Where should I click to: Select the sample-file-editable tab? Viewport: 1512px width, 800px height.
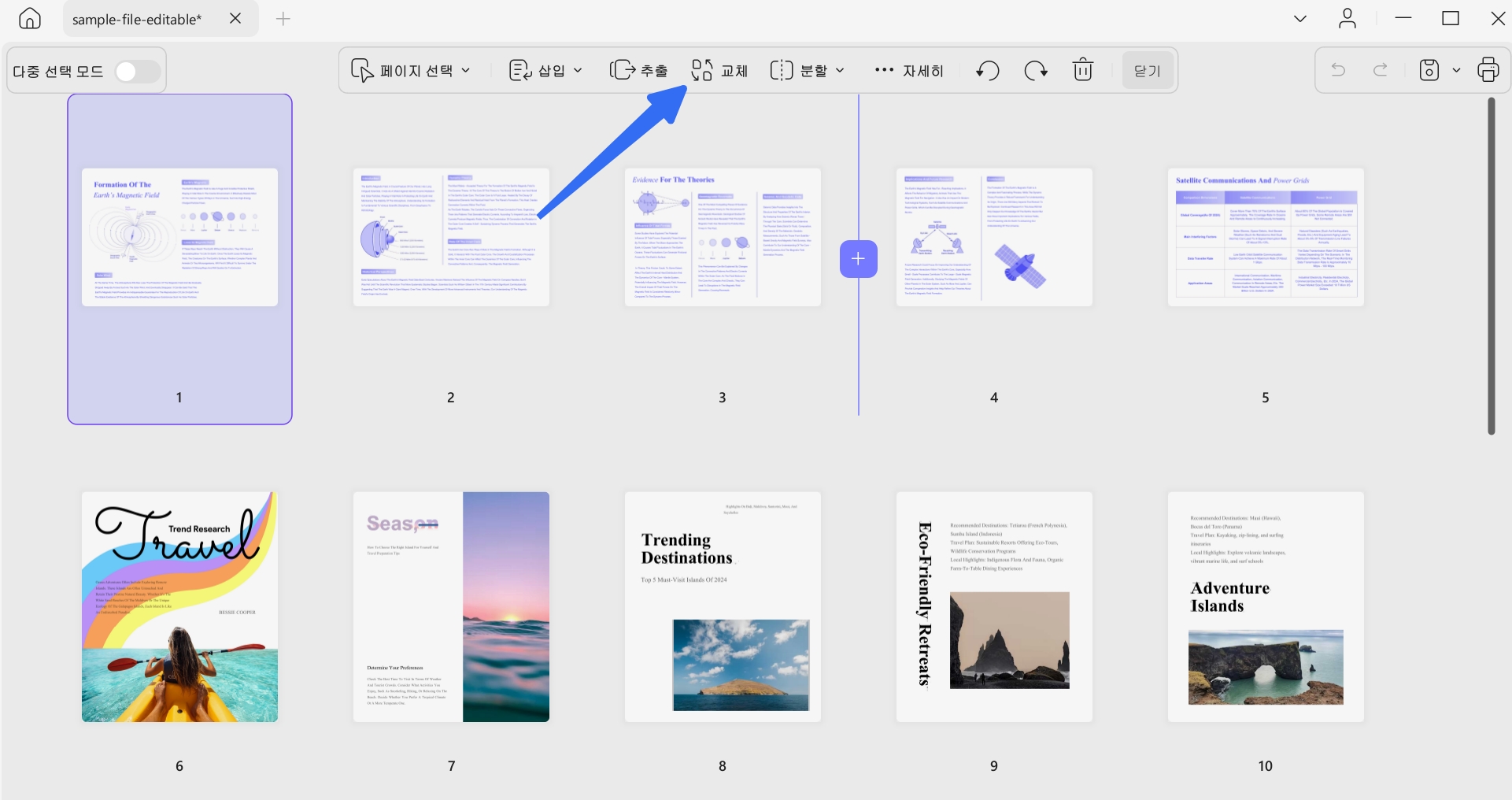click(137, 20)
